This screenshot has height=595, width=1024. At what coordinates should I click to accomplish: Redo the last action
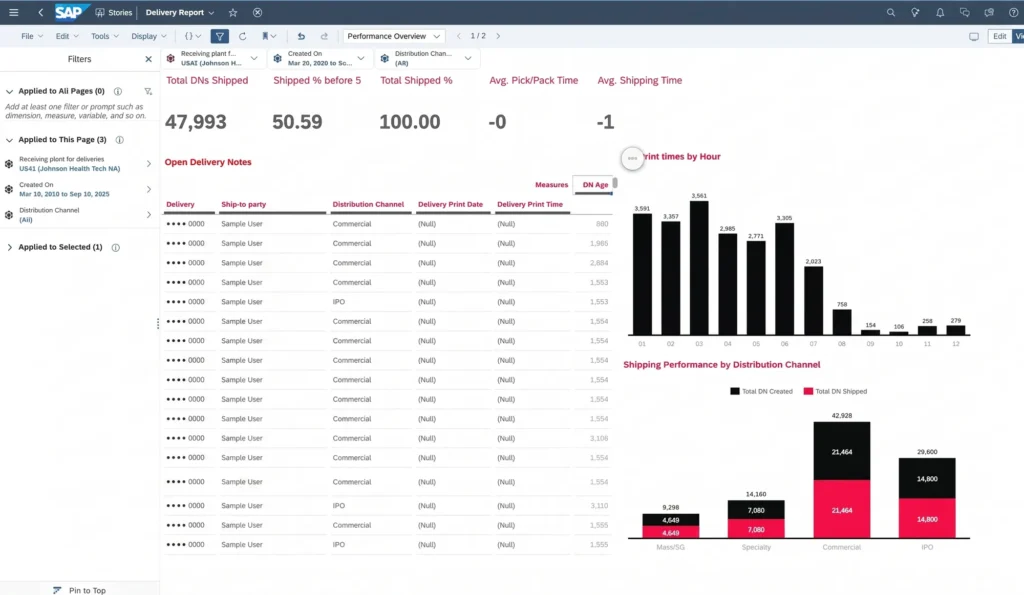pyautogui.click(x=324, y=37)
